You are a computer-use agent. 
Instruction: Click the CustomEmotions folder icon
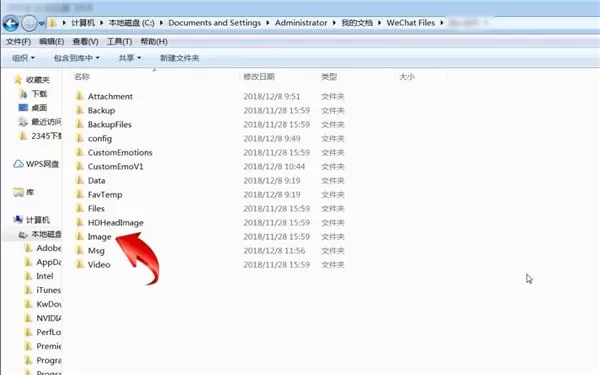(x=80, y=152)
